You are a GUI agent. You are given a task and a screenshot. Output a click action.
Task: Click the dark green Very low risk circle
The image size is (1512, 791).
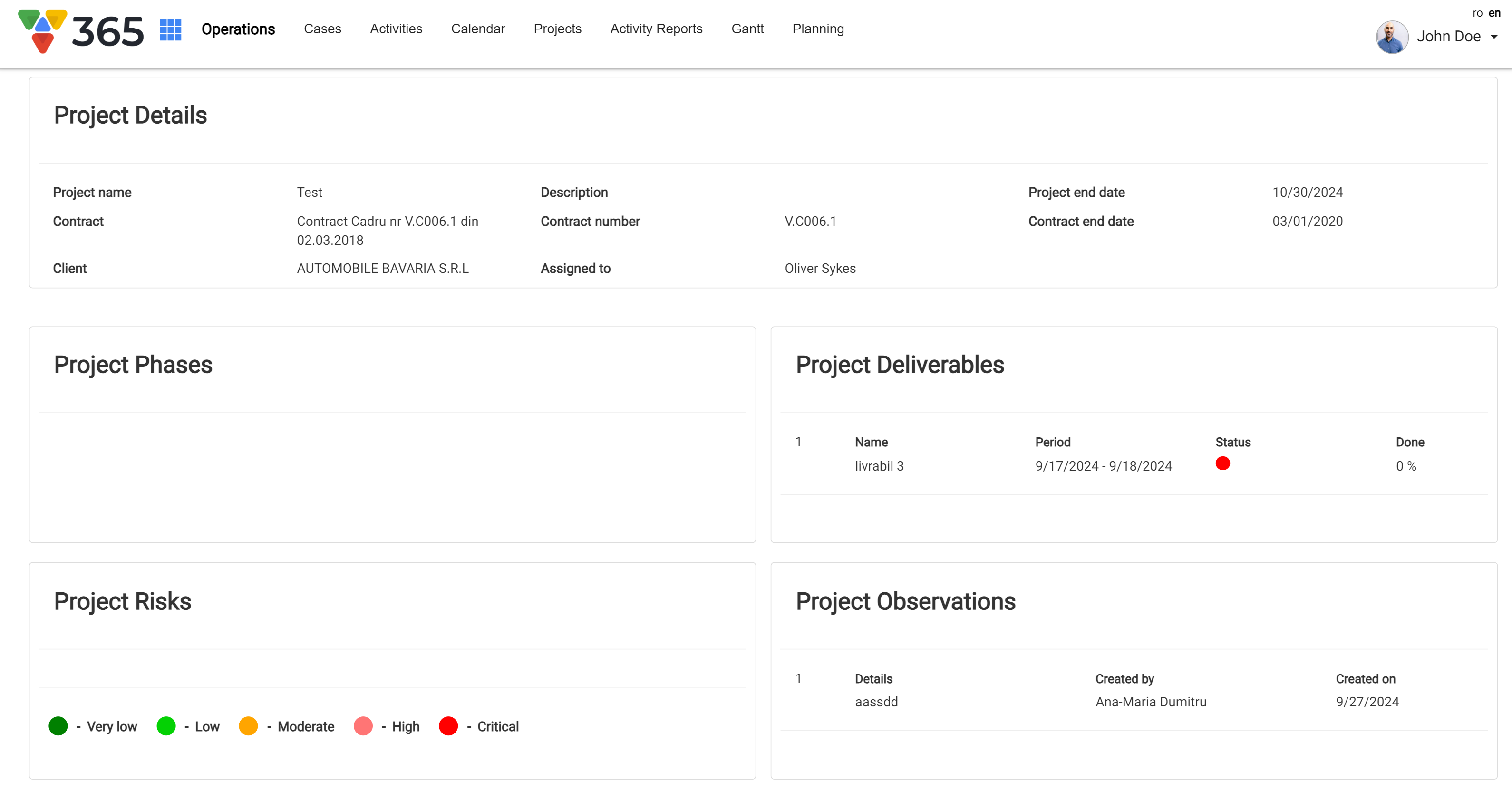[58, 726]
